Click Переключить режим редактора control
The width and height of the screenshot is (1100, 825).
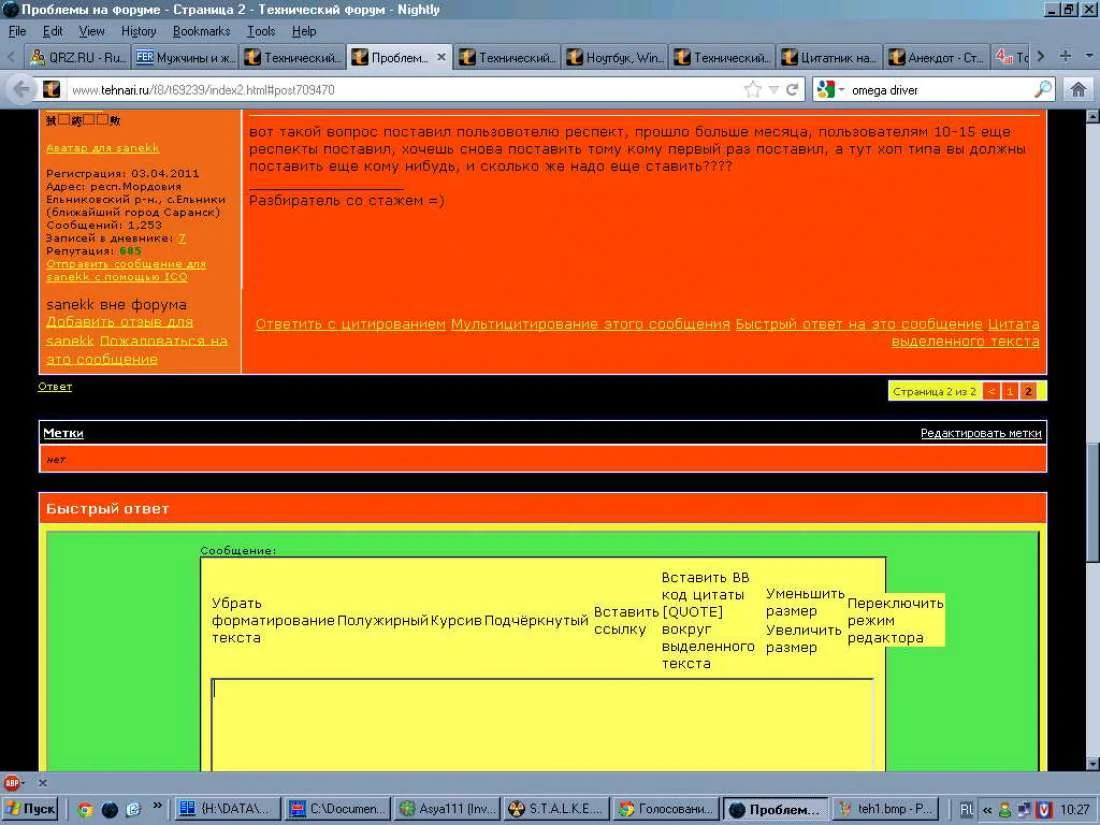[x=895, y=620]
